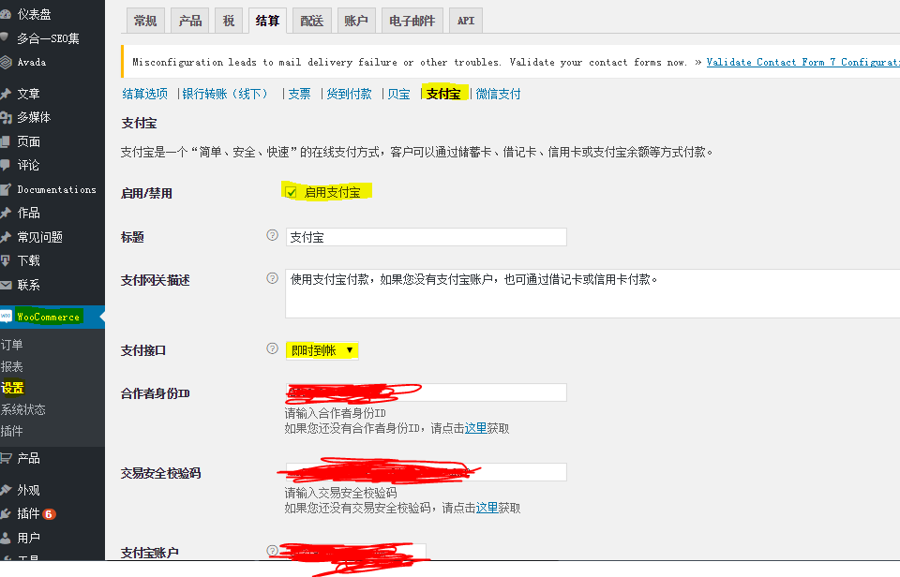Switch to the 配送 tab
Viewport: 900px width, 577px height.
click(x=312, y=21)
